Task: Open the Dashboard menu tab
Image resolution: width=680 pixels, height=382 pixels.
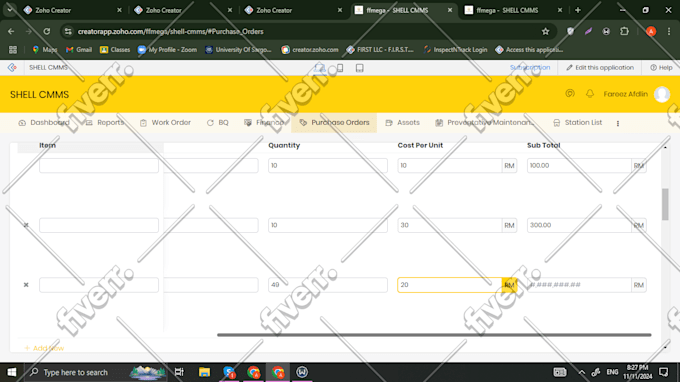Action: click(x=44, y=123)
